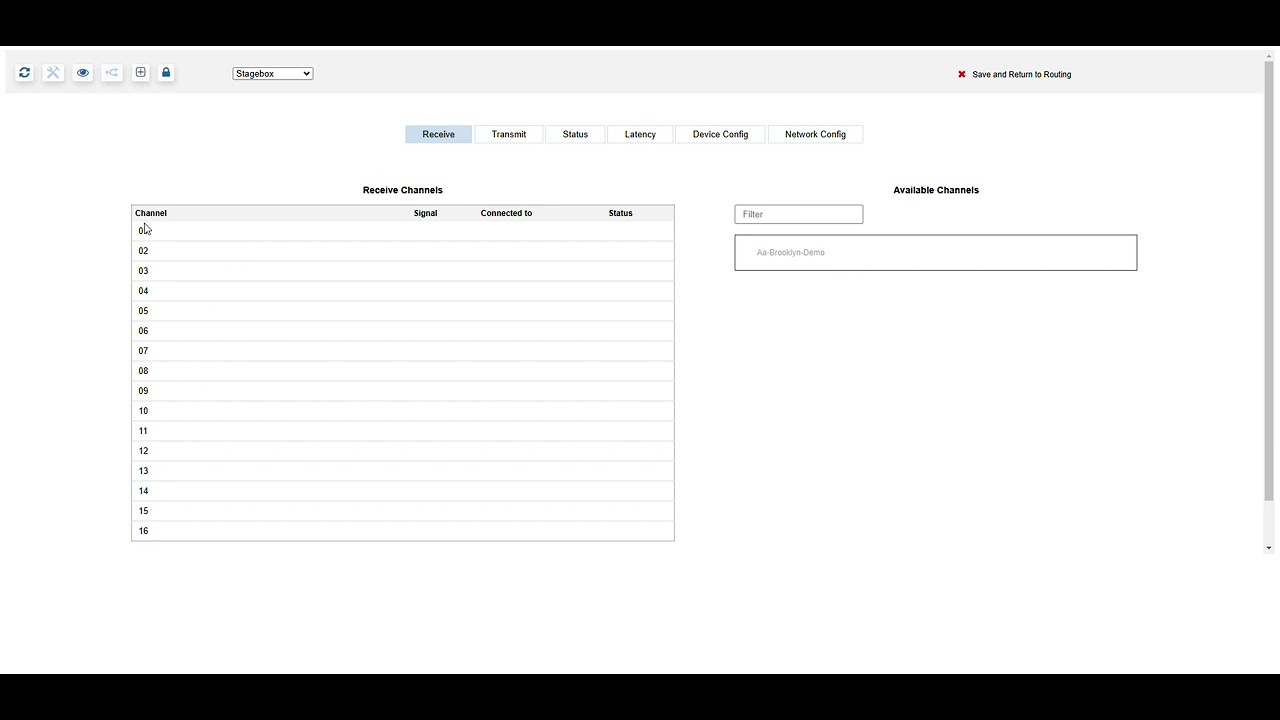Click the refresh icon in the toolbar
This screenshot has height=720, width=1280.
[x=25, y=73]
